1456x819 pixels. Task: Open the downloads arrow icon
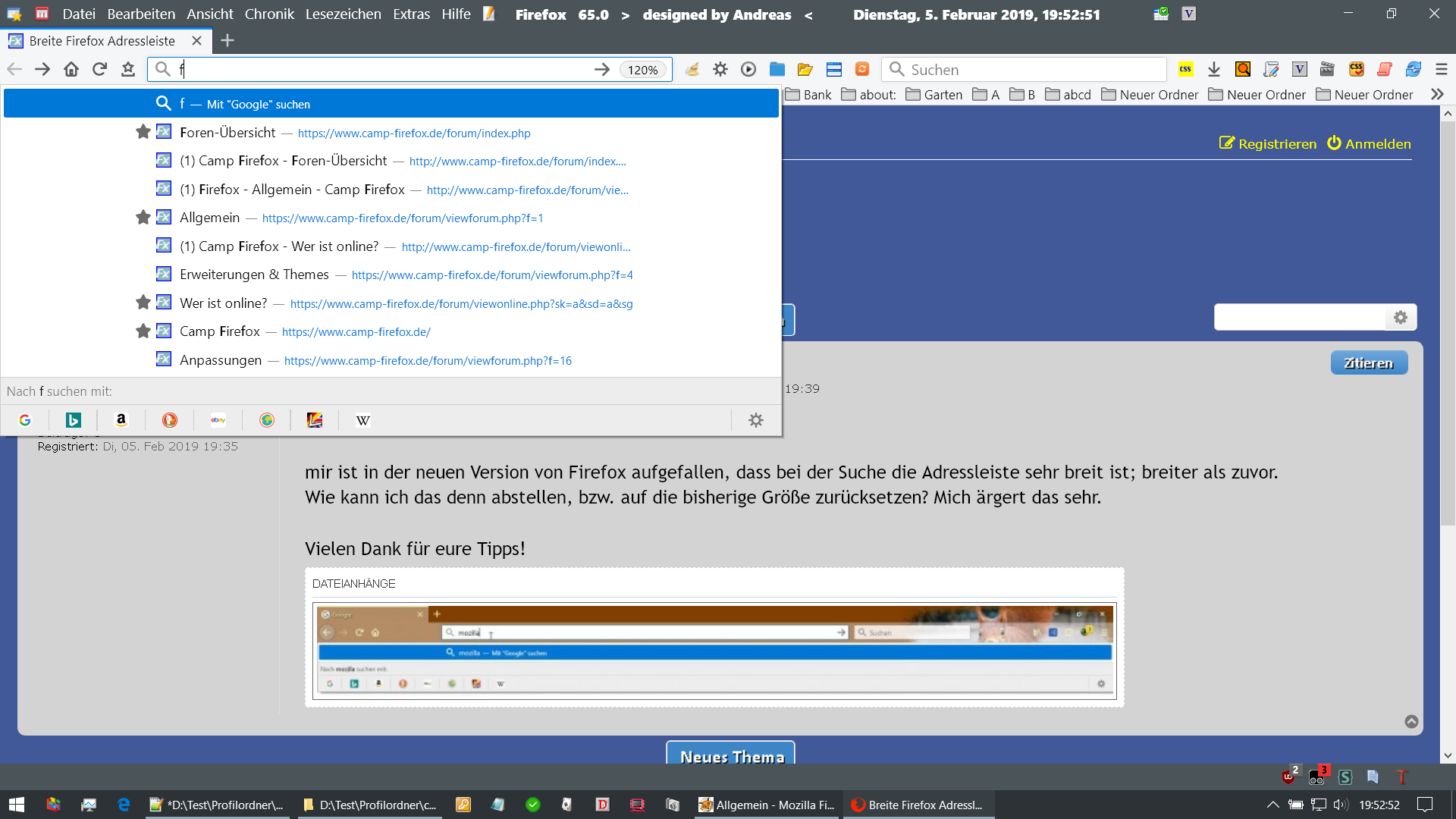1214,69
